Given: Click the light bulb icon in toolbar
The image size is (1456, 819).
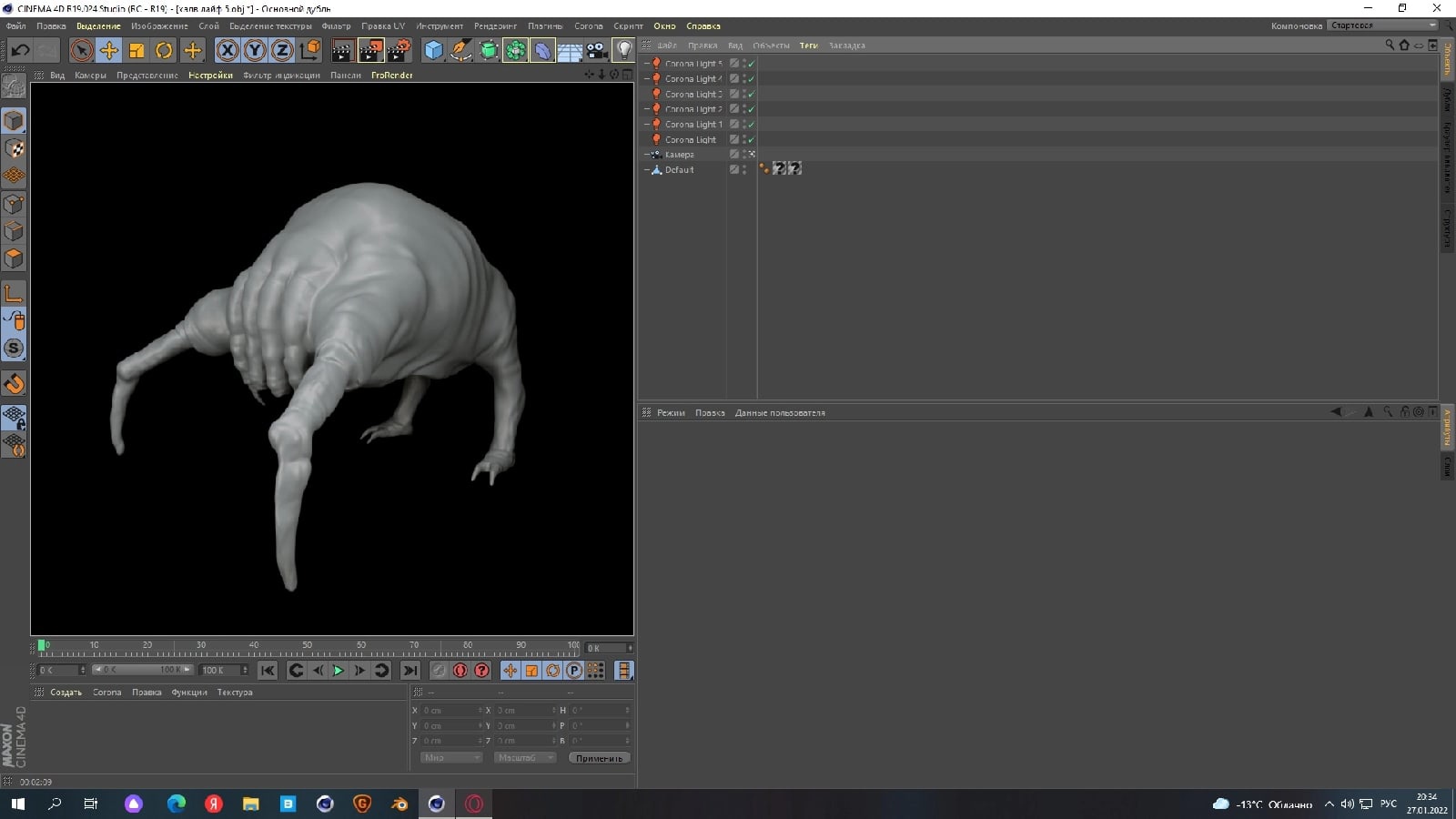Looking at the screenshot, I should tap(624, 51).
